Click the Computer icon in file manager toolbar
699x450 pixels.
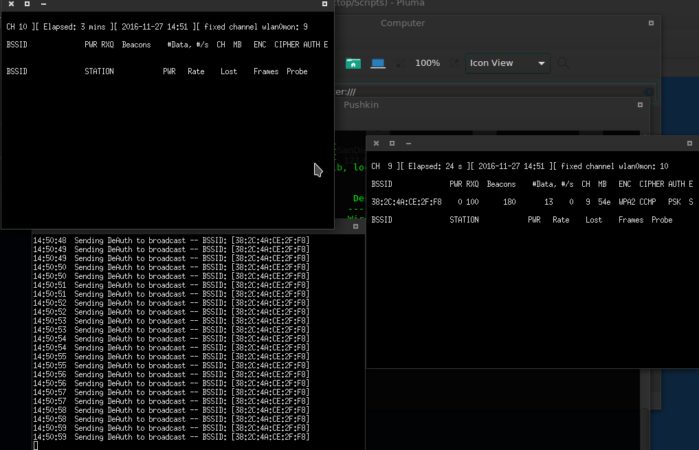(x=378, y=63)
